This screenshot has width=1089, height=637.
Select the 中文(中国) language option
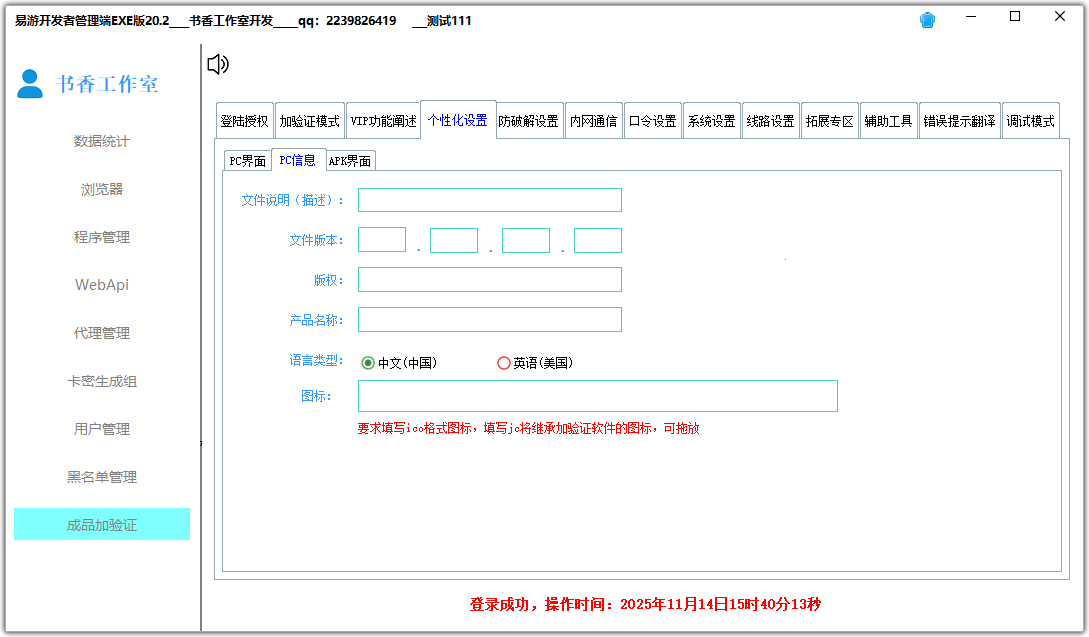[x=368, y=363]
